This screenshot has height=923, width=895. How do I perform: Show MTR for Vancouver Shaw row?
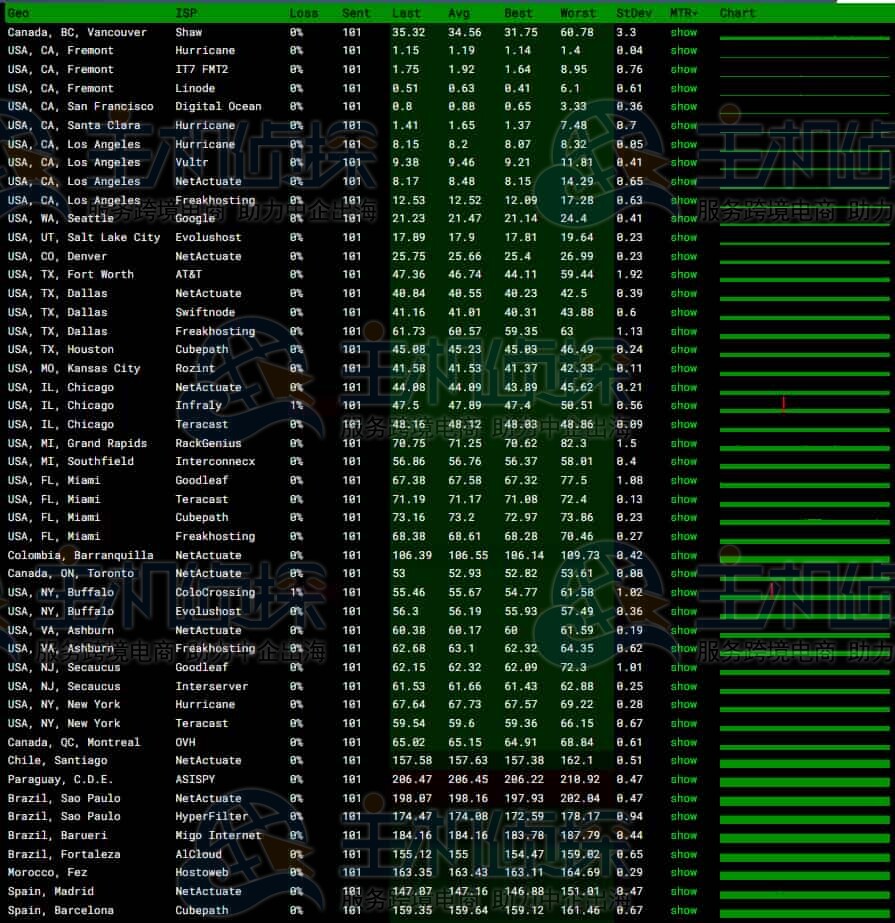[684, 32]
